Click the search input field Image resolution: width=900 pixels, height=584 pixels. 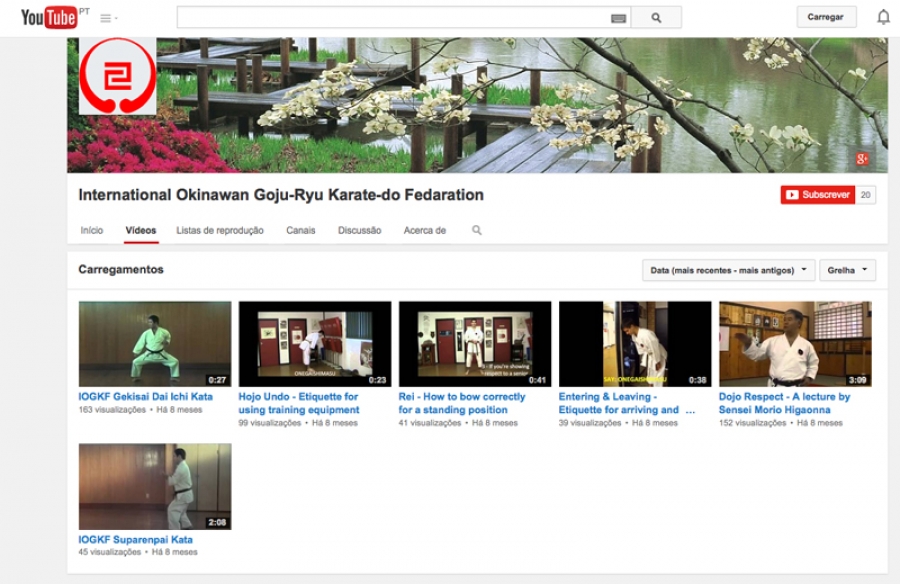point(392,18)
